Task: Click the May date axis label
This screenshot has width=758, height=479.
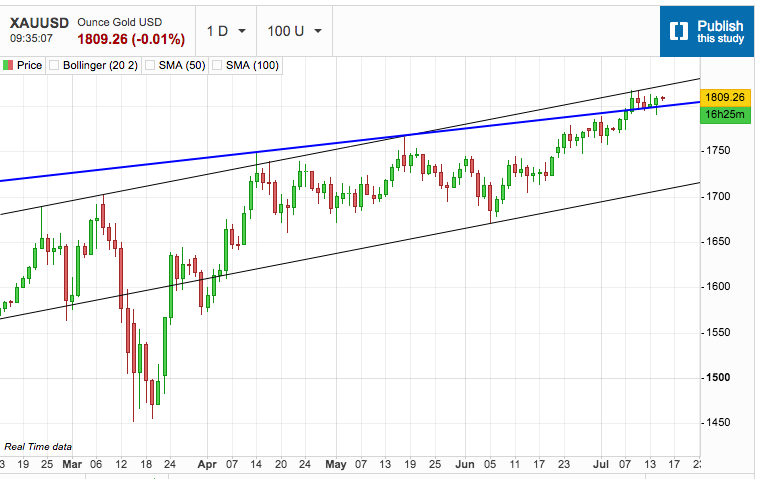Action: coord(335,464)
